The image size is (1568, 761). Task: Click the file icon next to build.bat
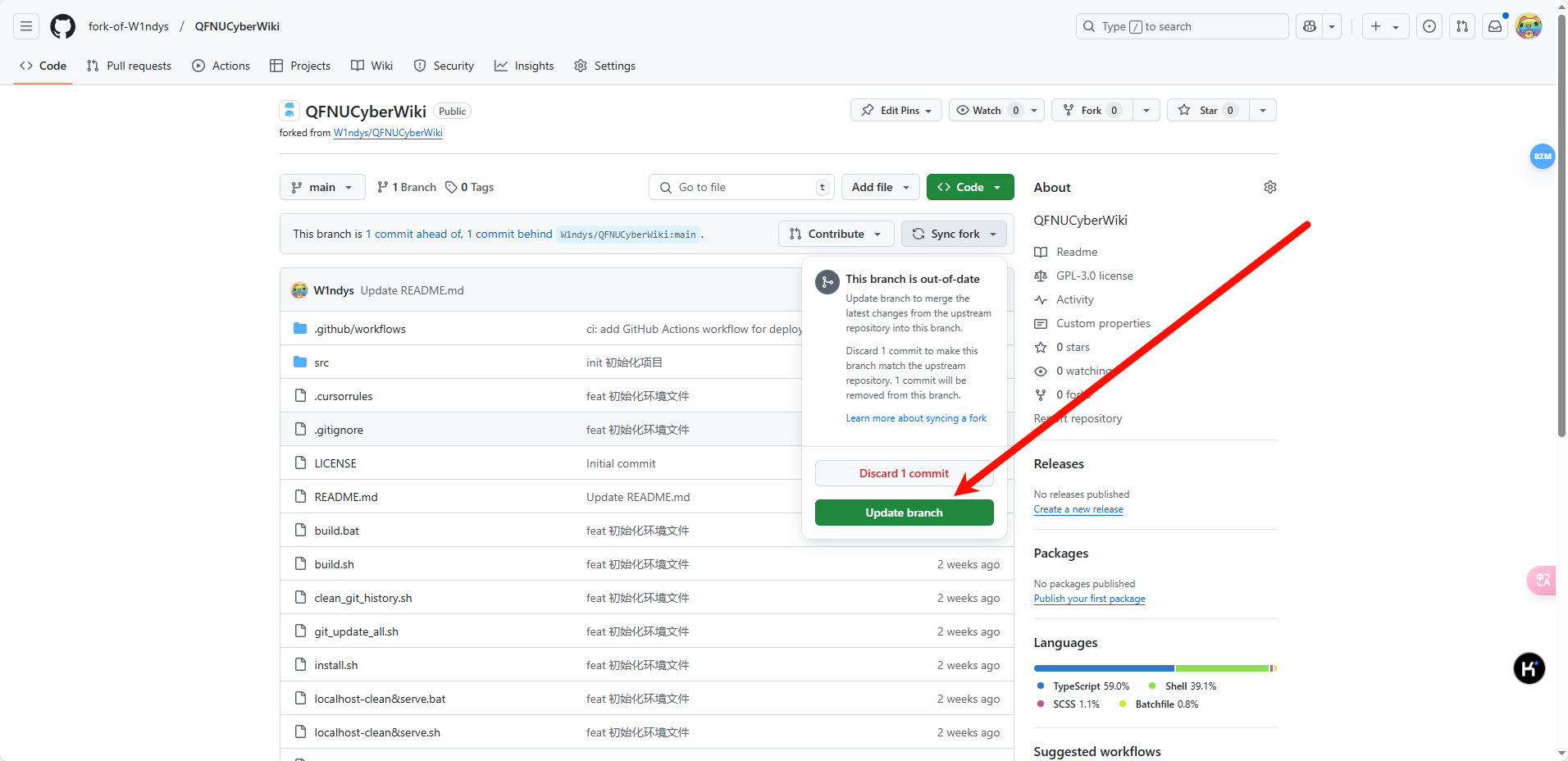pos(300,531)
